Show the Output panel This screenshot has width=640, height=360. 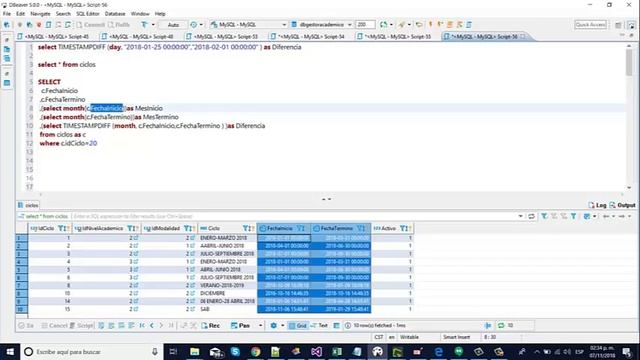(x=622, y=205)
